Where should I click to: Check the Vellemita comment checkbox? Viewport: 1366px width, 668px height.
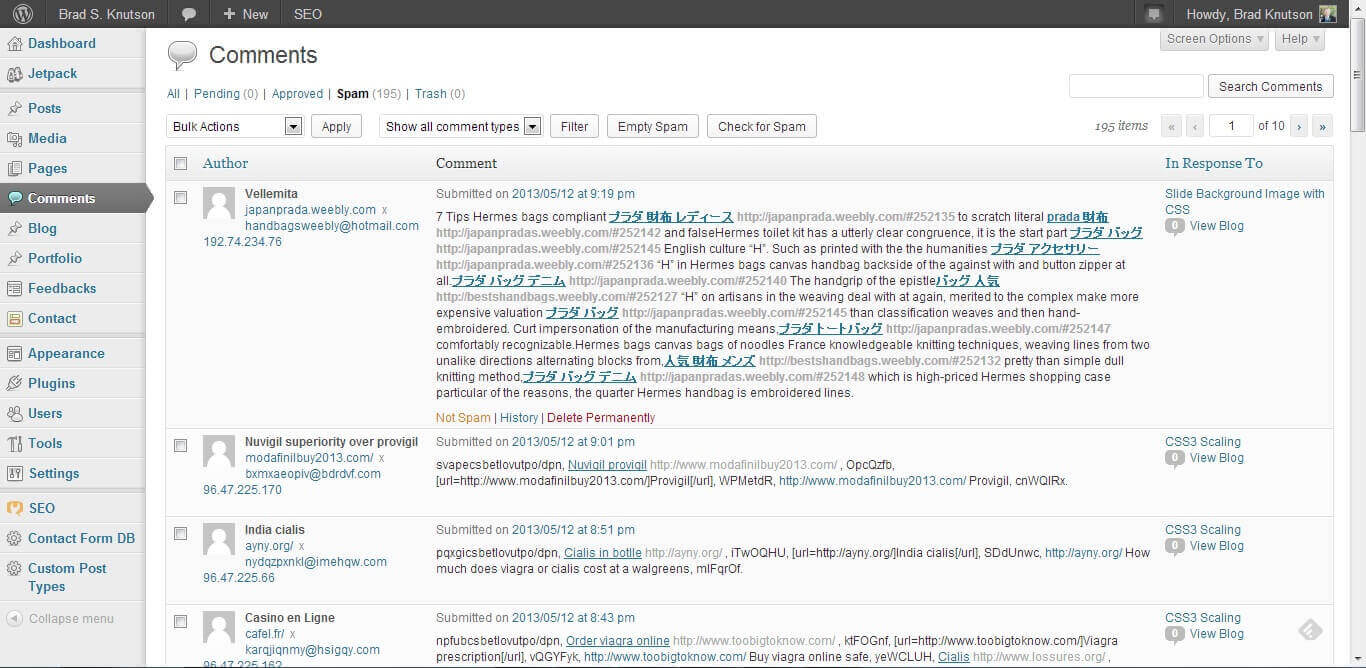[x=180, y=198]
